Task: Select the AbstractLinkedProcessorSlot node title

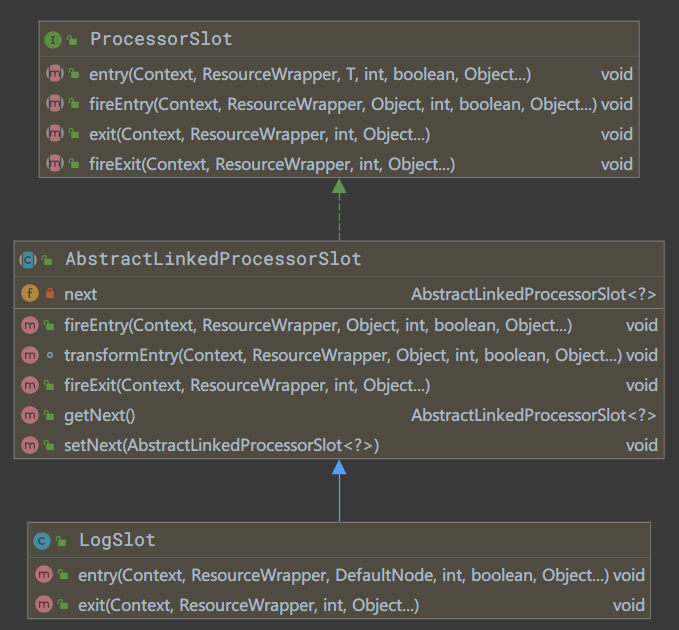Action: pyautogui.click(x=212, y=260)
